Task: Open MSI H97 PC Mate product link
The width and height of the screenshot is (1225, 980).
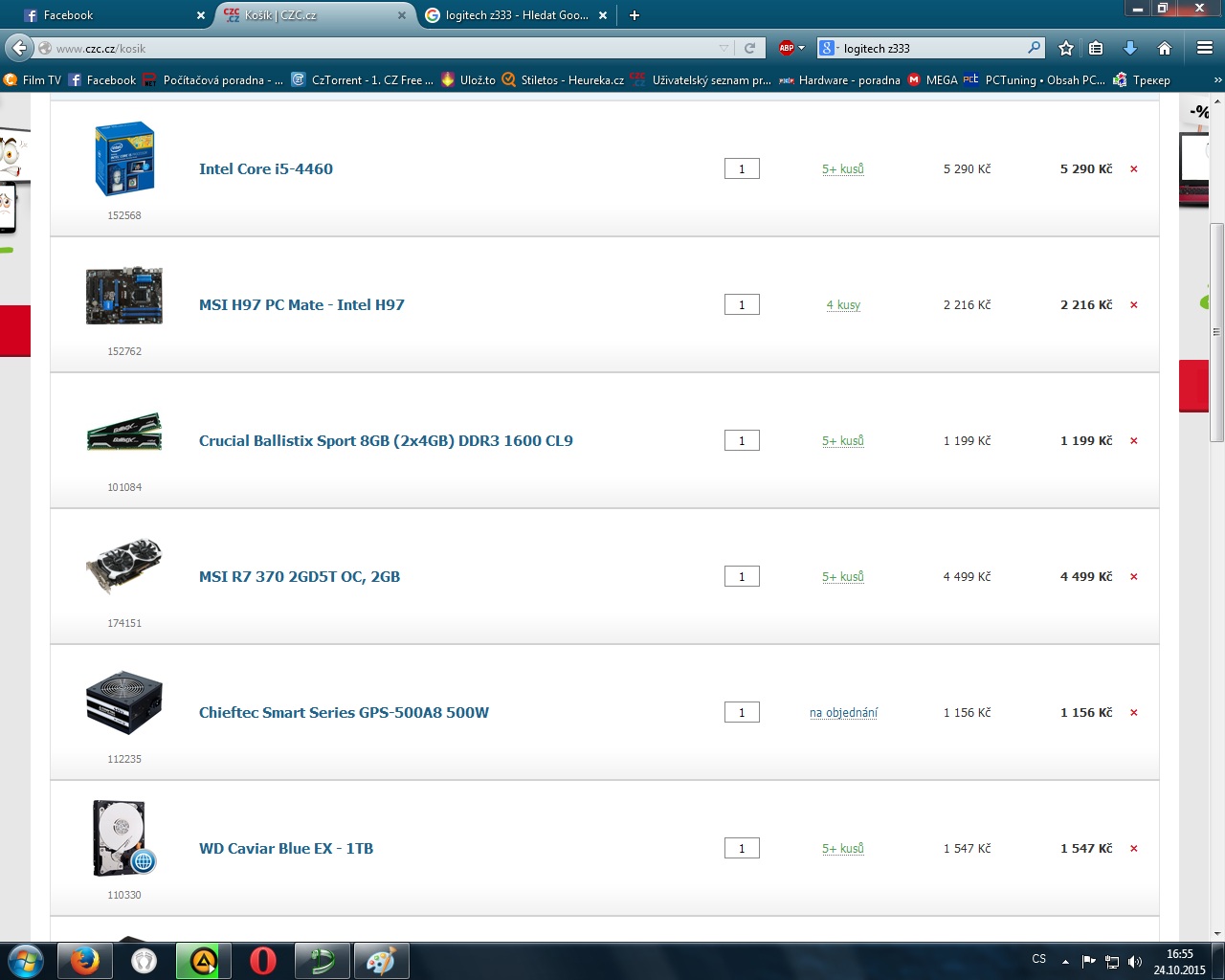Action: tap(301, 305)
